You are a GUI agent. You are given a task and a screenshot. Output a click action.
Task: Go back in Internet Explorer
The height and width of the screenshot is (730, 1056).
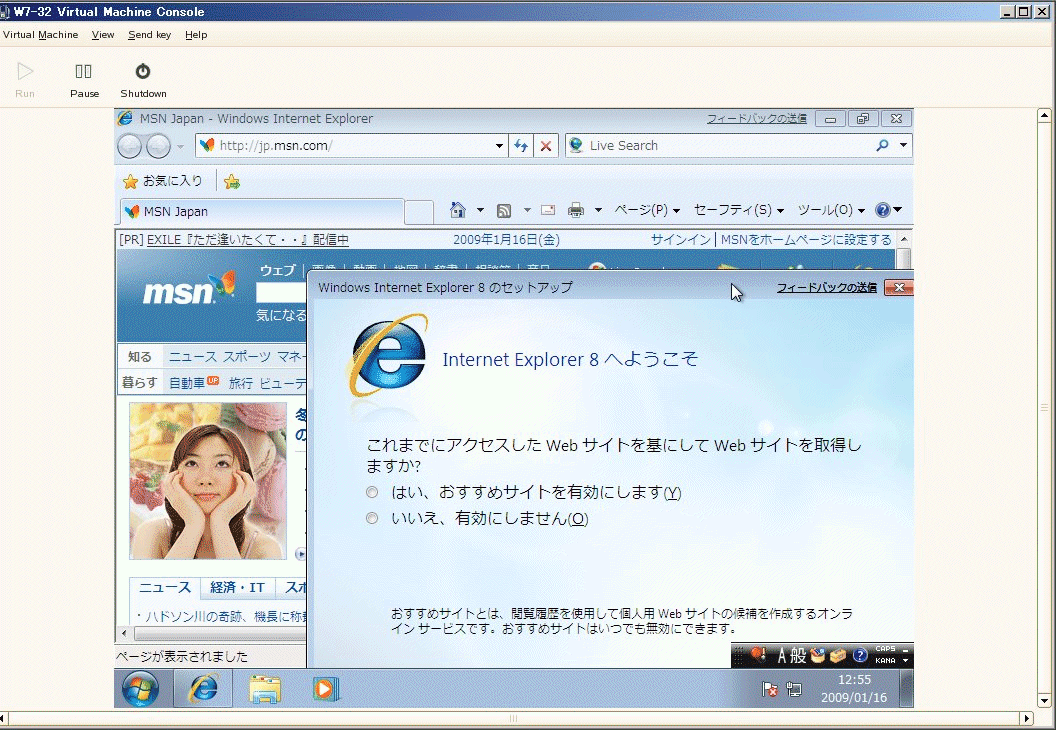pos(129,145)
